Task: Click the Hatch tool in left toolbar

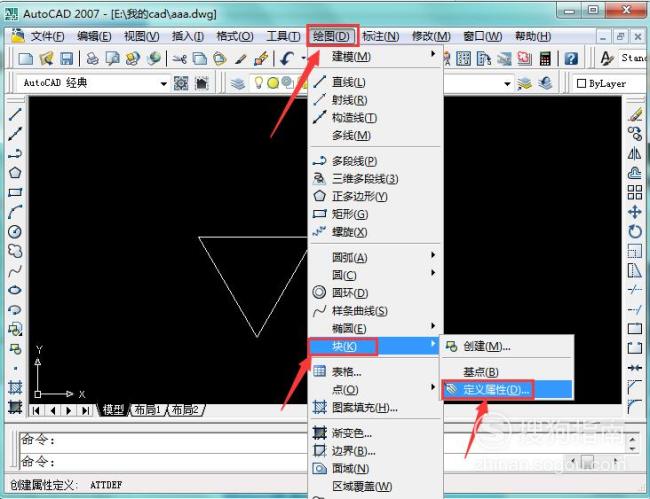Action: coord(15,388)
